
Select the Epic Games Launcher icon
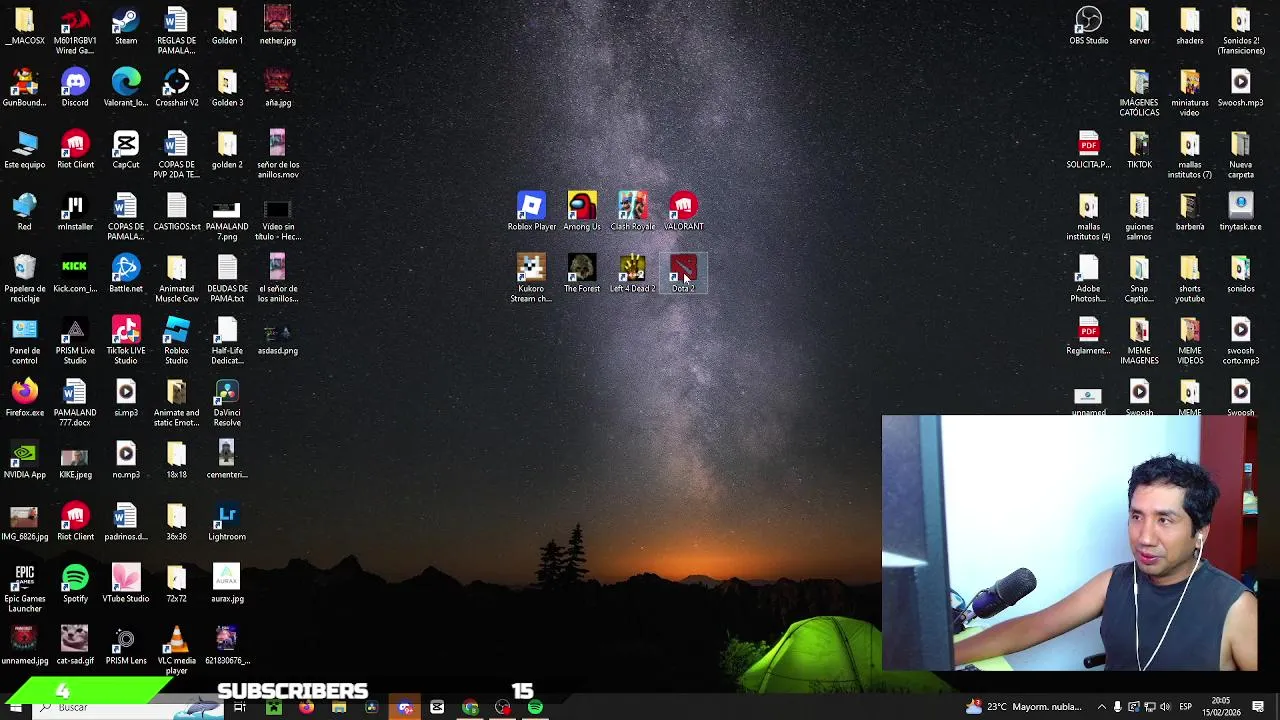pyautogui.click(x=25, y=589)
